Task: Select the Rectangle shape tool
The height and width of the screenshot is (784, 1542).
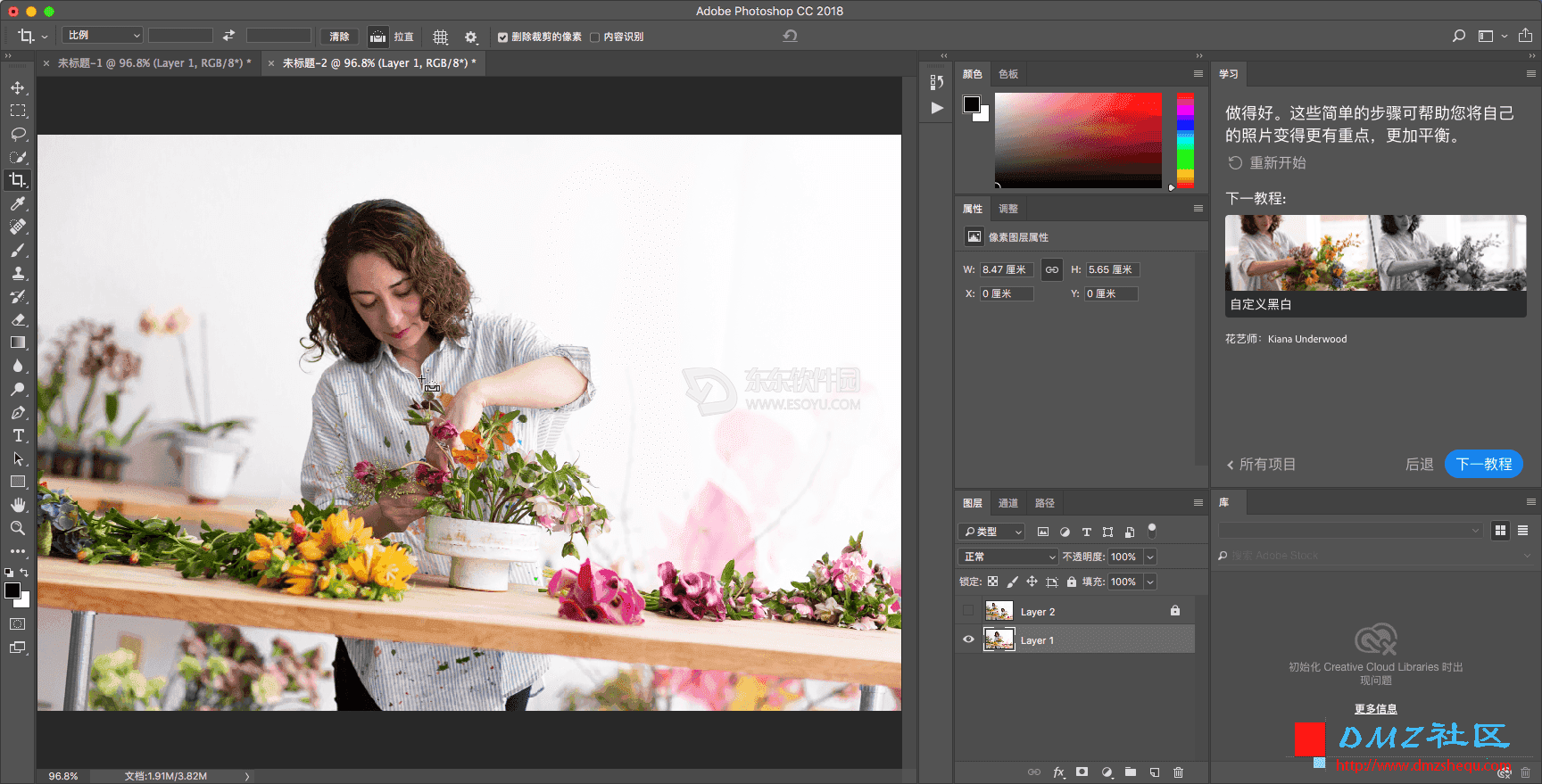Action: [18, 482]
